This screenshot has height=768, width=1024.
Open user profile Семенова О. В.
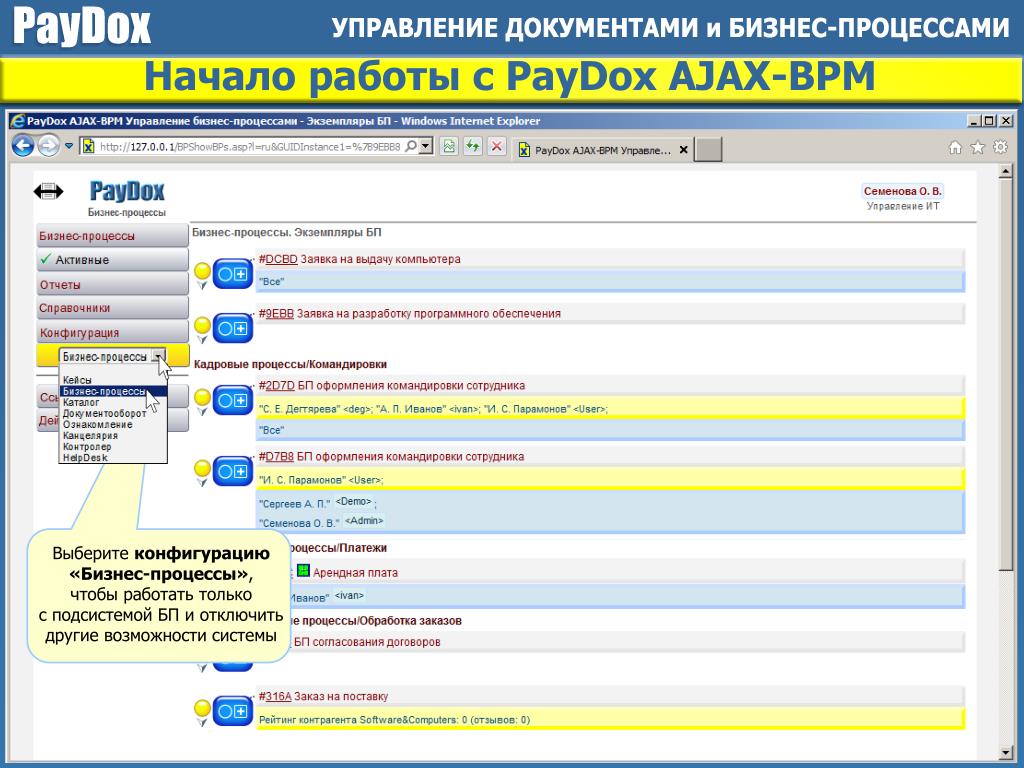tap(903, 191)
